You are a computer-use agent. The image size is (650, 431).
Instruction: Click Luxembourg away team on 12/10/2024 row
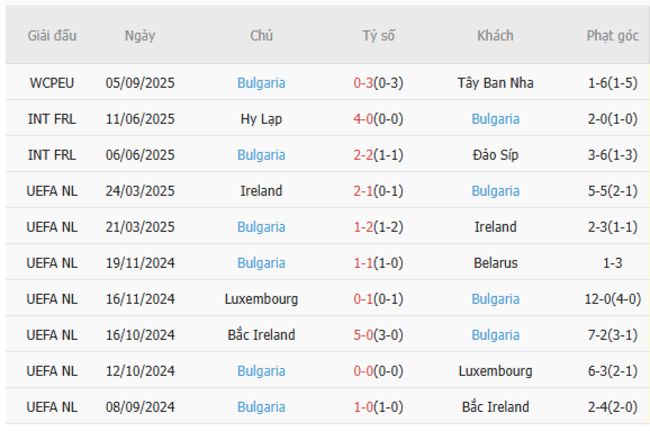(x=495, y=371)
